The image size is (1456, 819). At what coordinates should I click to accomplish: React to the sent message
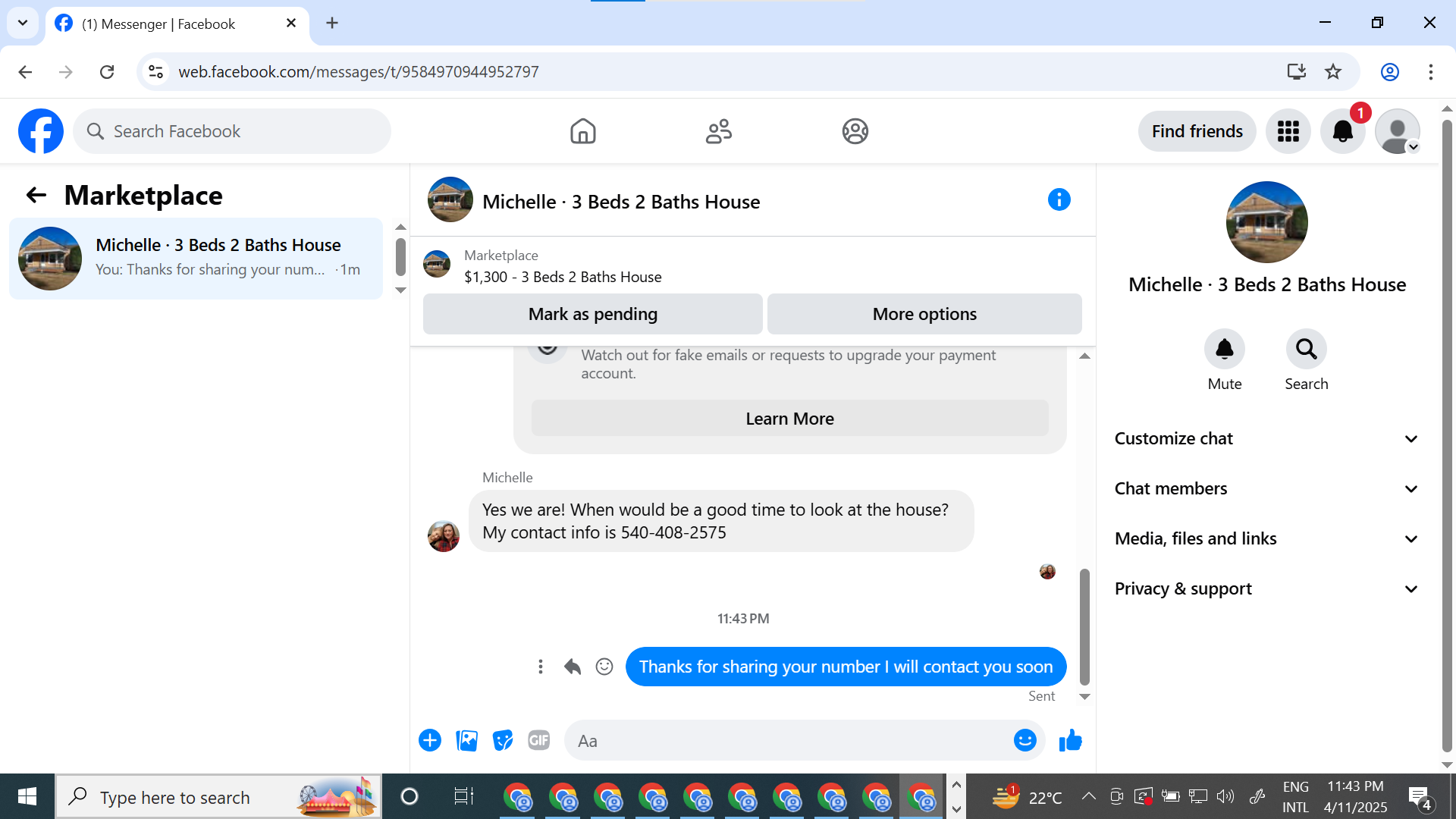604,667
